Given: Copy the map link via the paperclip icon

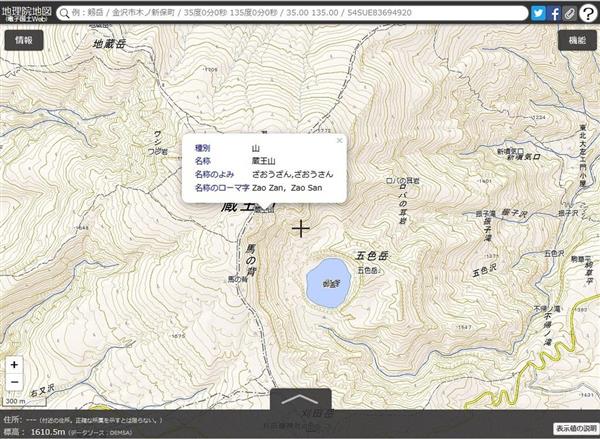Looking at the screenshot, I should [569, 13].
